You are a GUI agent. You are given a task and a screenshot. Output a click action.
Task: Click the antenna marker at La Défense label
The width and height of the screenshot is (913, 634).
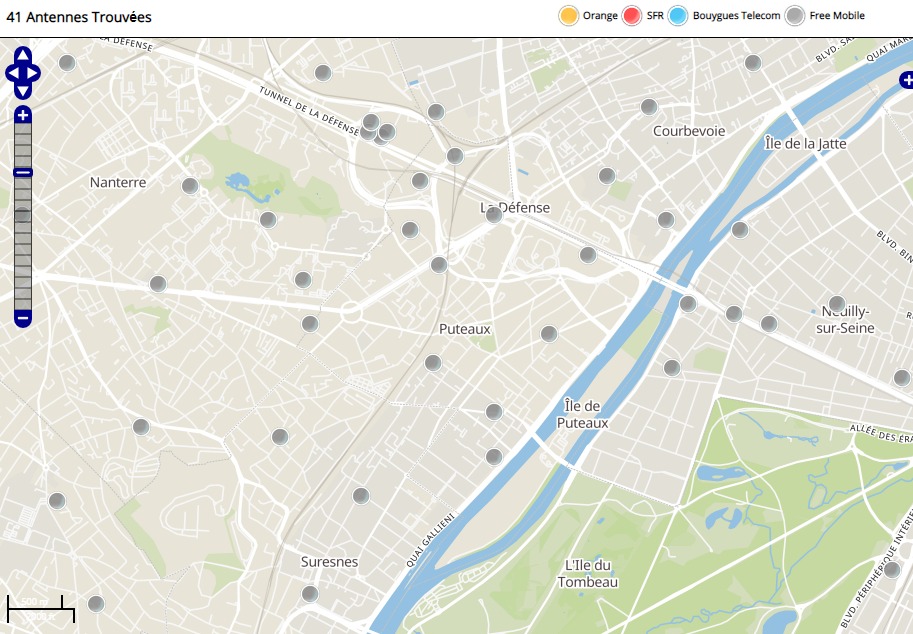point(494,214)
